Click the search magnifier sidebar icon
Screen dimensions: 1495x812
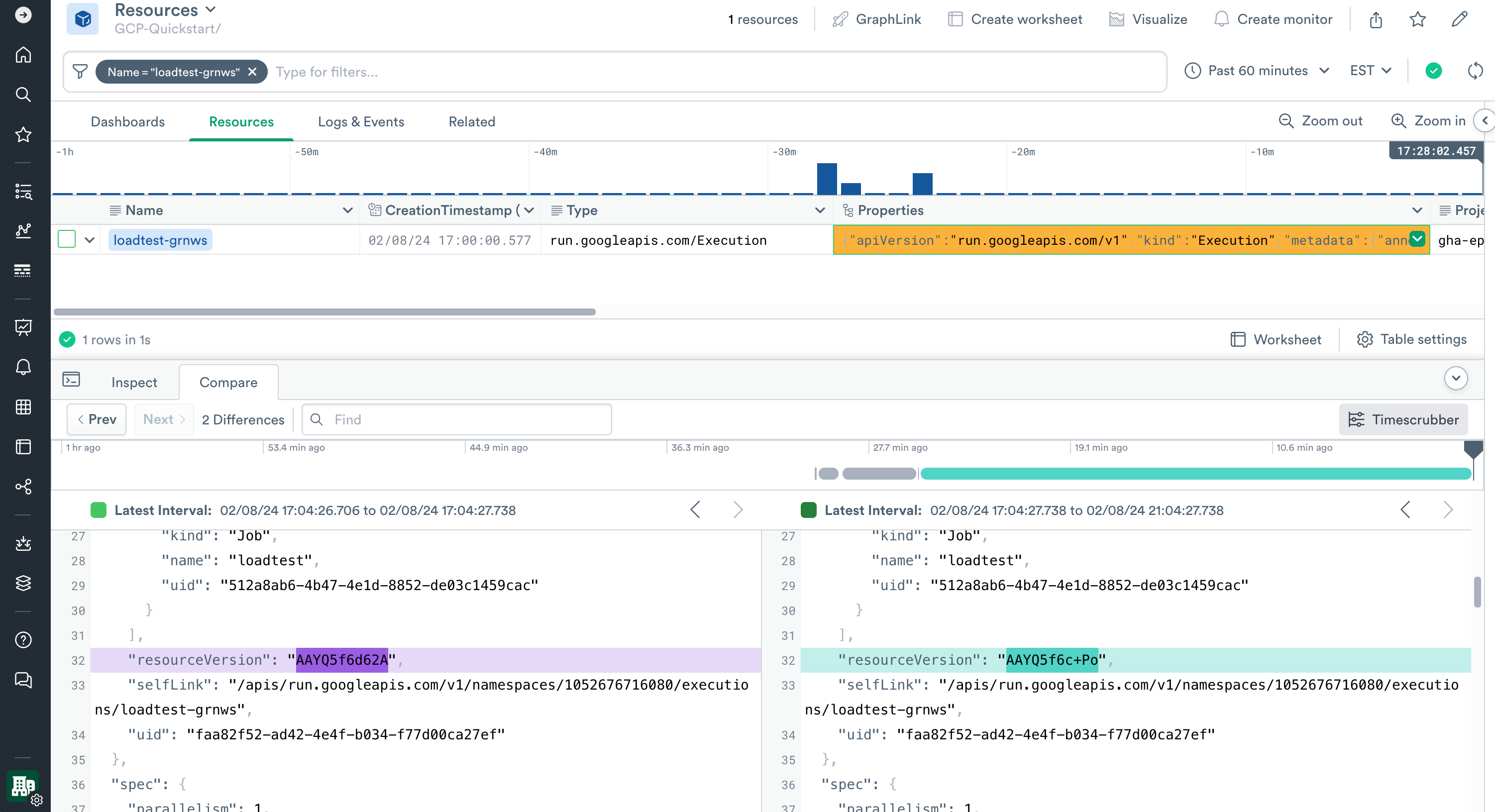tap(23, 95)
